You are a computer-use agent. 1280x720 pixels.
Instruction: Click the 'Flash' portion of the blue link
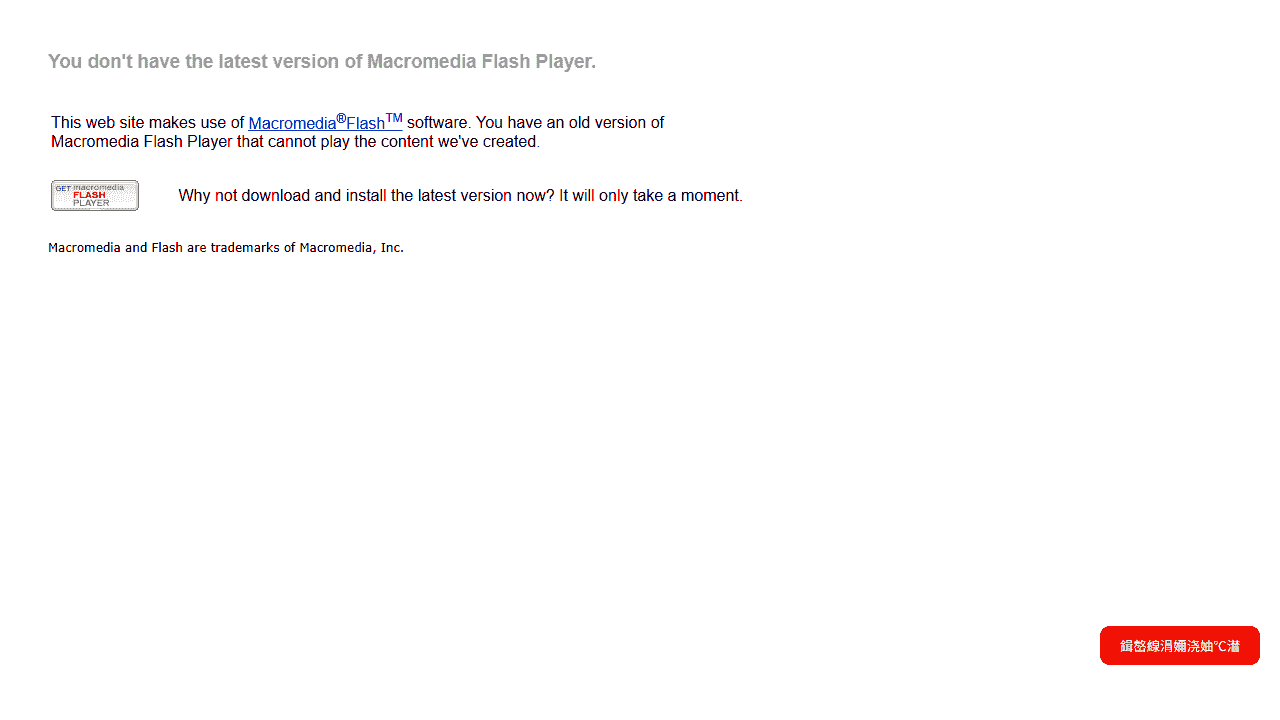365,124
